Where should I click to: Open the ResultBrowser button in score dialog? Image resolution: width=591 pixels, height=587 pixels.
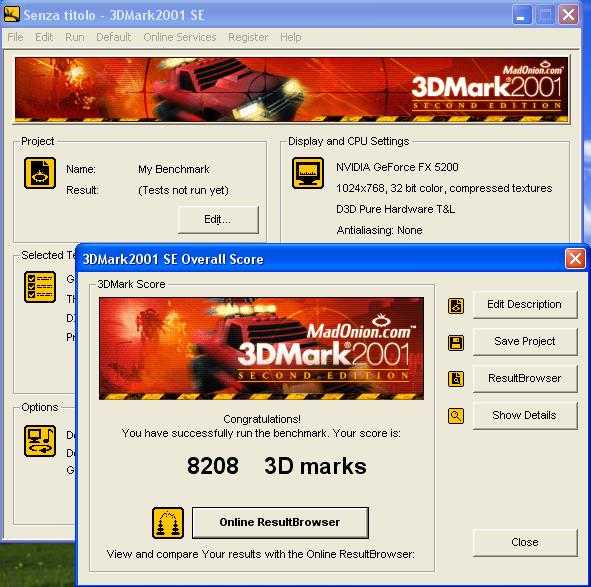pyautogui.click(x=525, y=379)
